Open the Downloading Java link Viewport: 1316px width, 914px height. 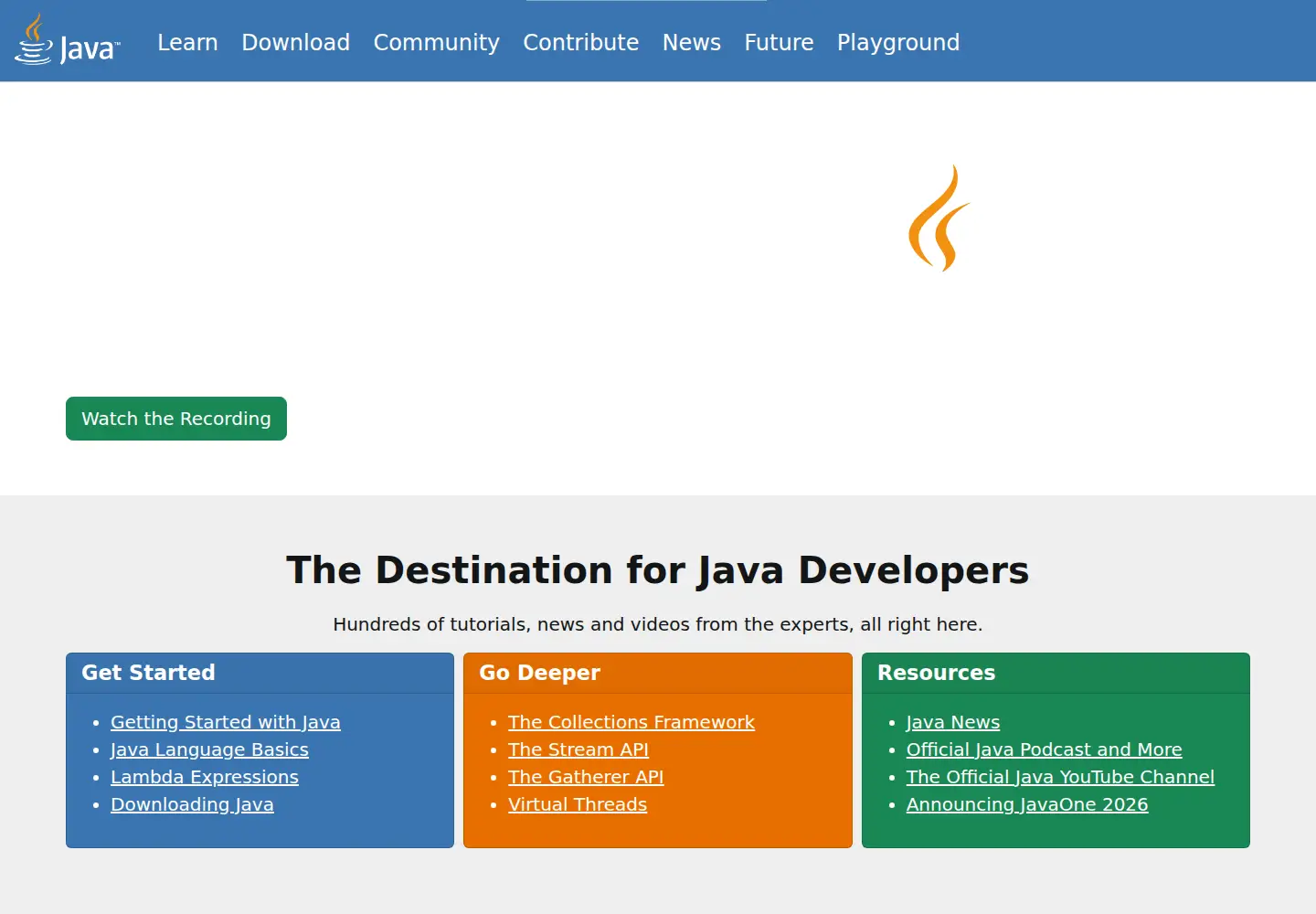[x=192, y=804]
